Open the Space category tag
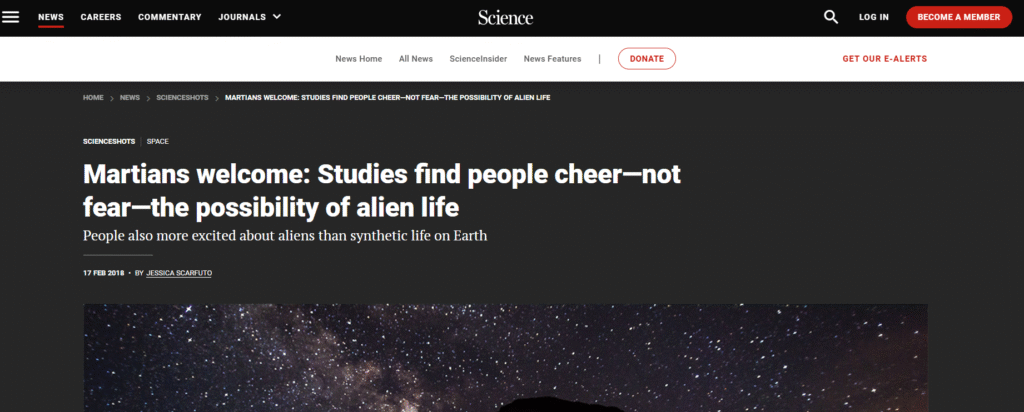 (158, 141)
